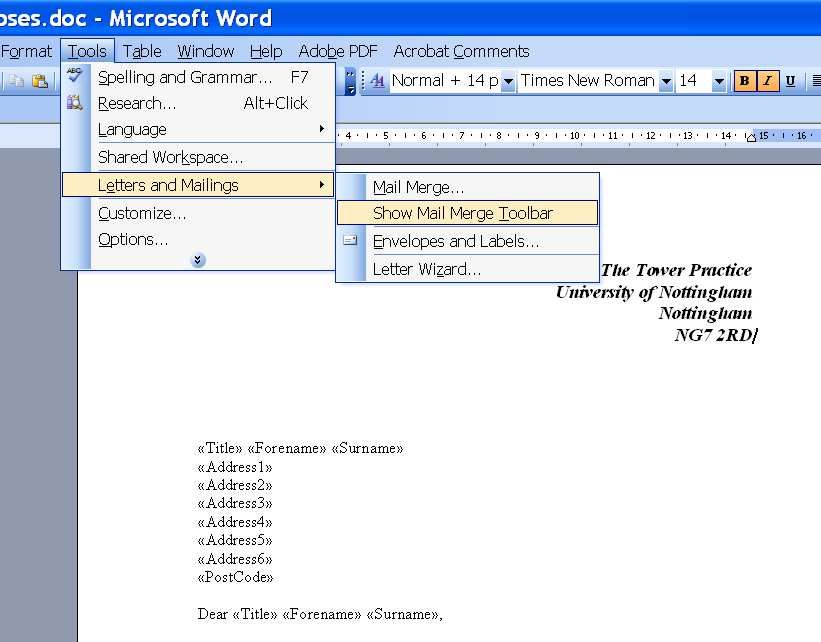Open the Acrobat Comments menu

coord(461,51)
